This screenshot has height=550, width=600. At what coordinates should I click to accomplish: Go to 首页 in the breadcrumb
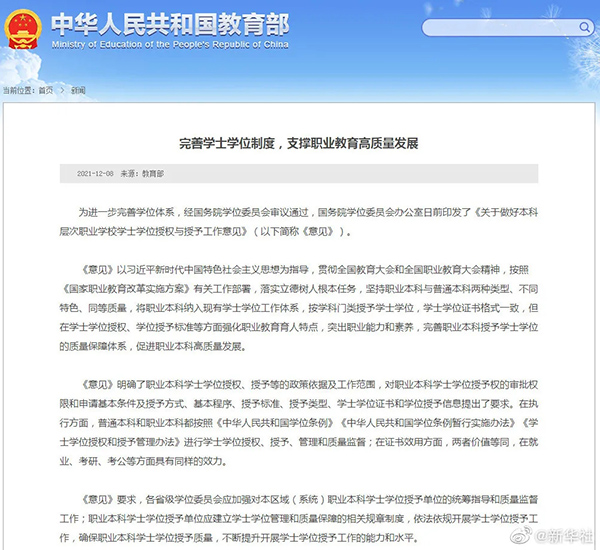46,91
